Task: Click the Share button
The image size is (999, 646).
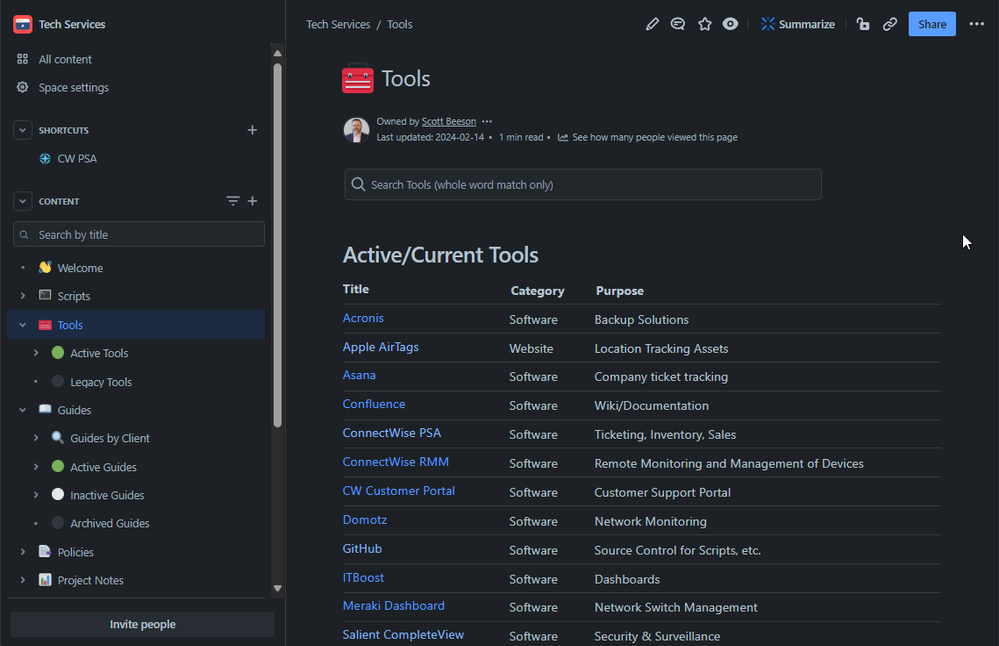Action: coord(931,24)
